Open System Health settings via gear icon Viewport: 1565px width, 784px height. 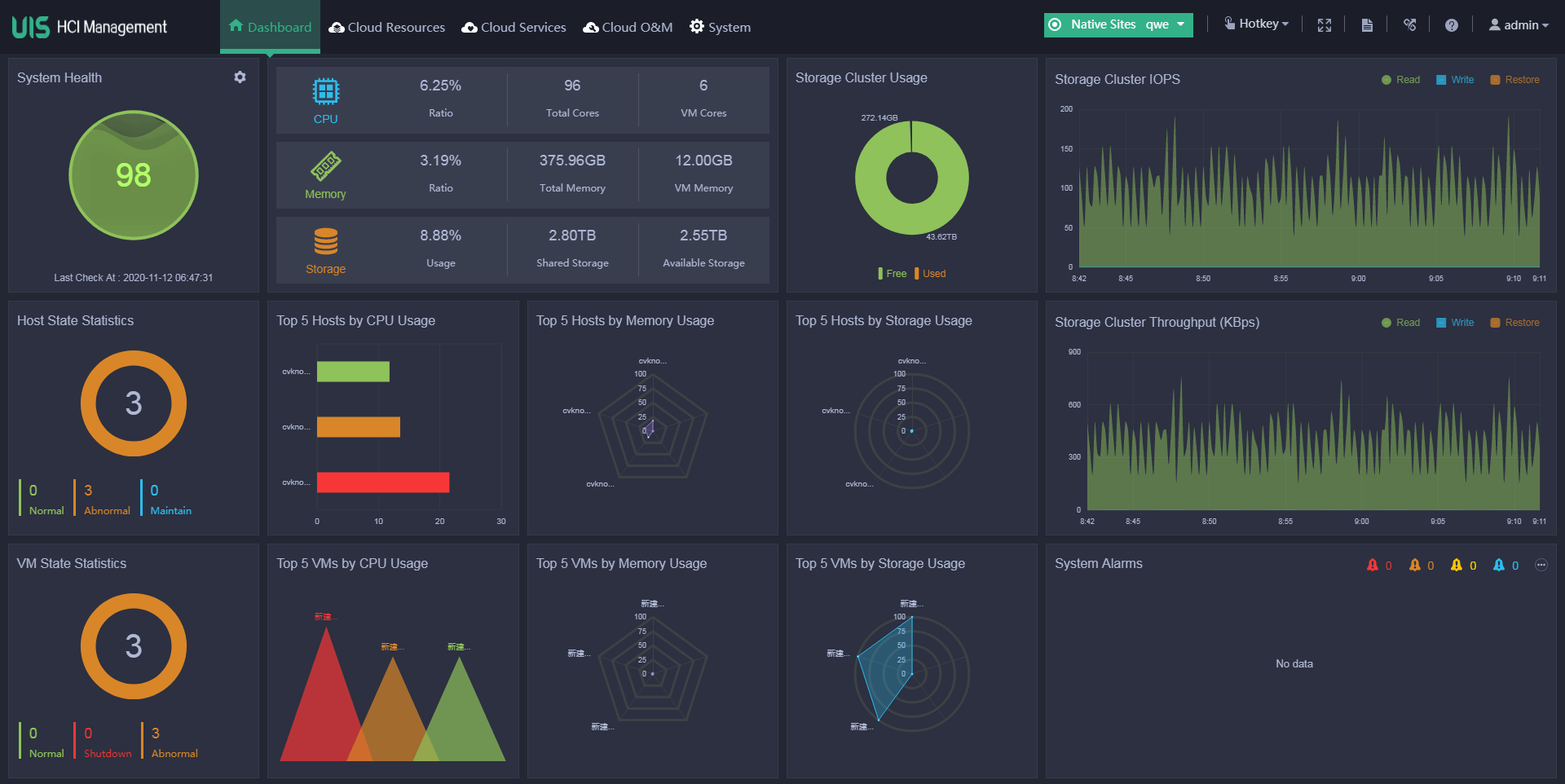[240, 77]
